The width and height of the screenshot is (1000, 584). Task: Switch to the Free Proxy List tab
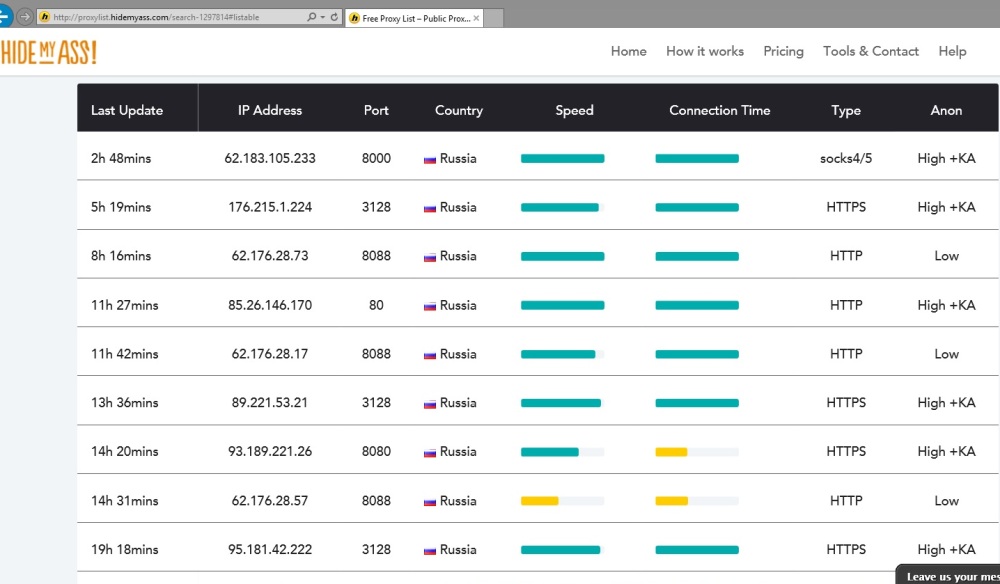tap(410, 18)
